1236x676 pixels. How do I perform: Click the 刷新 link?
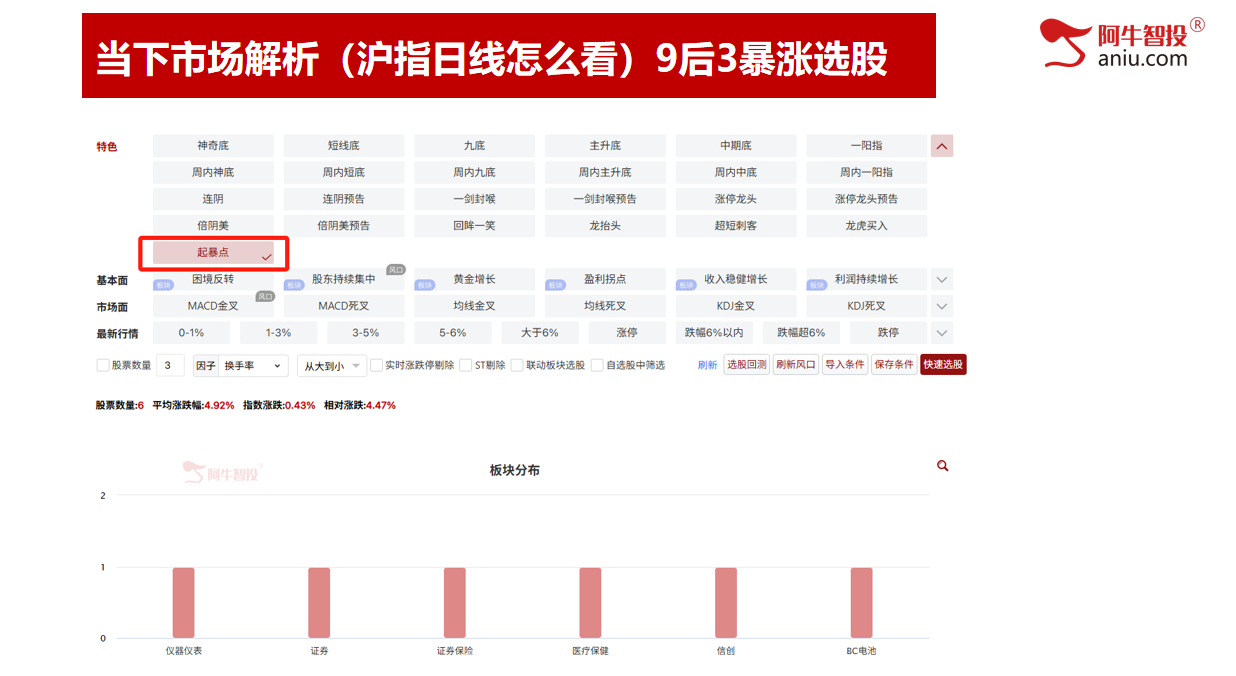(707, 366)
